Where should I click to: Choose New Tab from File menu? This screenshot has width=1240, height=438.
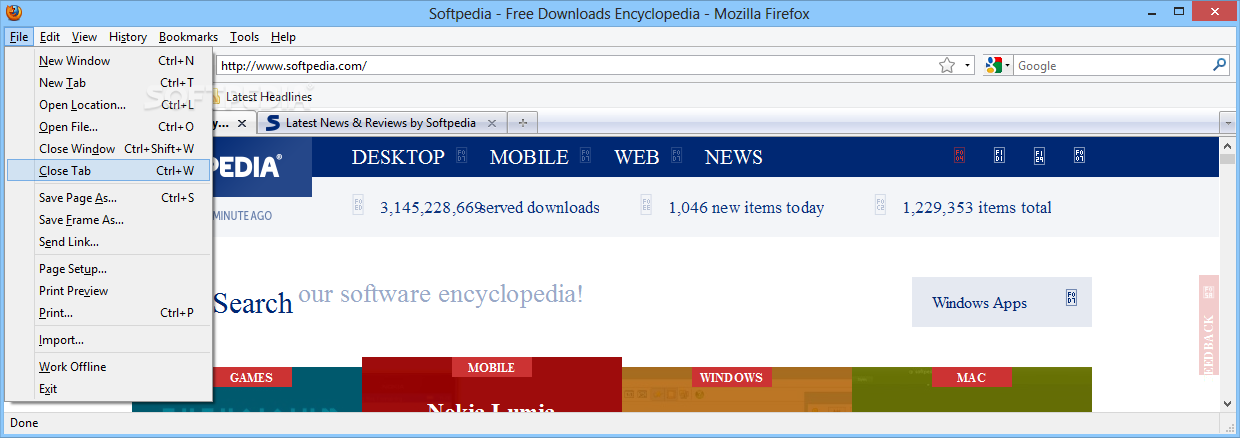pos(109,83)
